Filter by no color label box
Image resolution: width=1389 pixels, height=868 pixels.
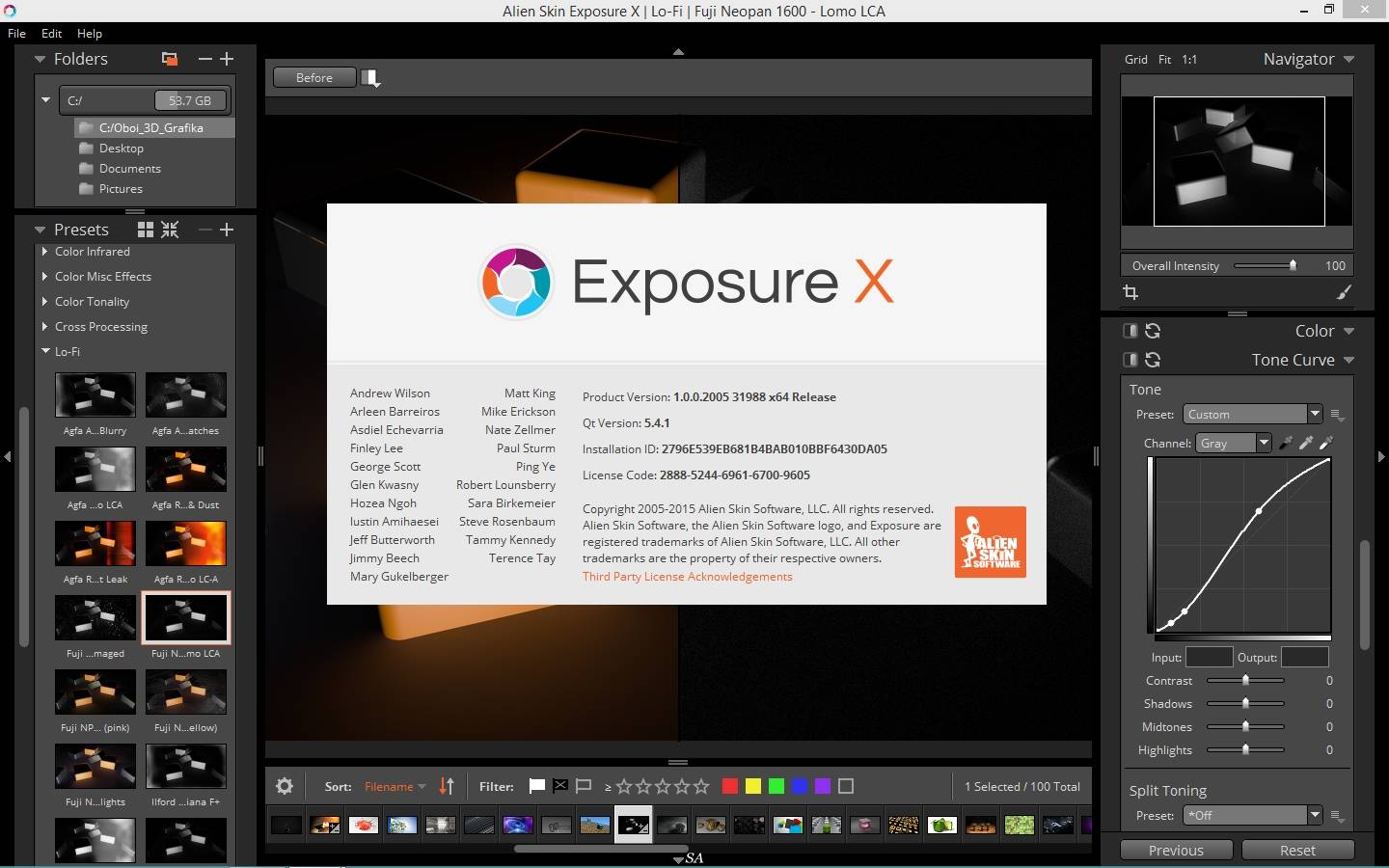click(x=846, y=786)
